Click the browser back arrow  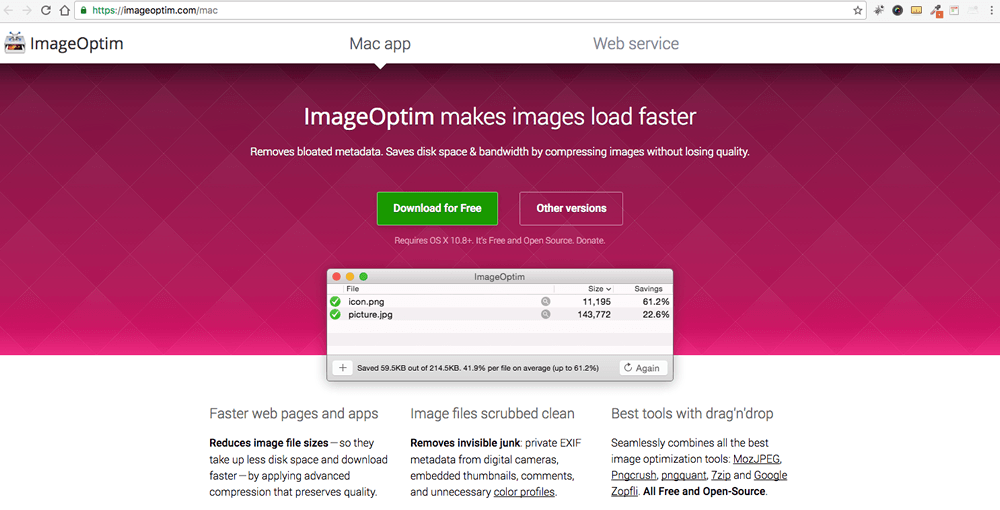(9, 10)
